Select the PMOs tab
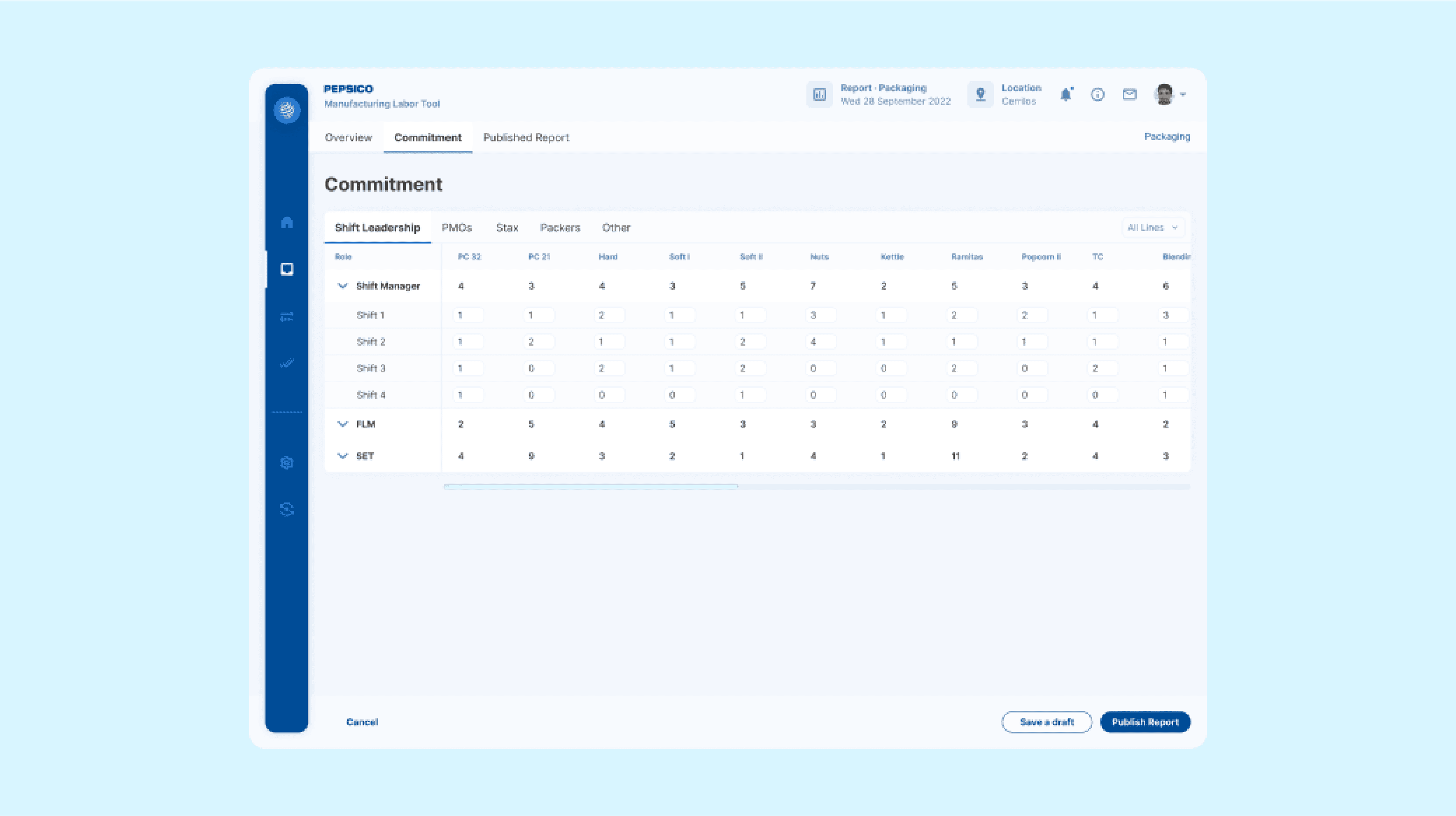 coord(456,228)
